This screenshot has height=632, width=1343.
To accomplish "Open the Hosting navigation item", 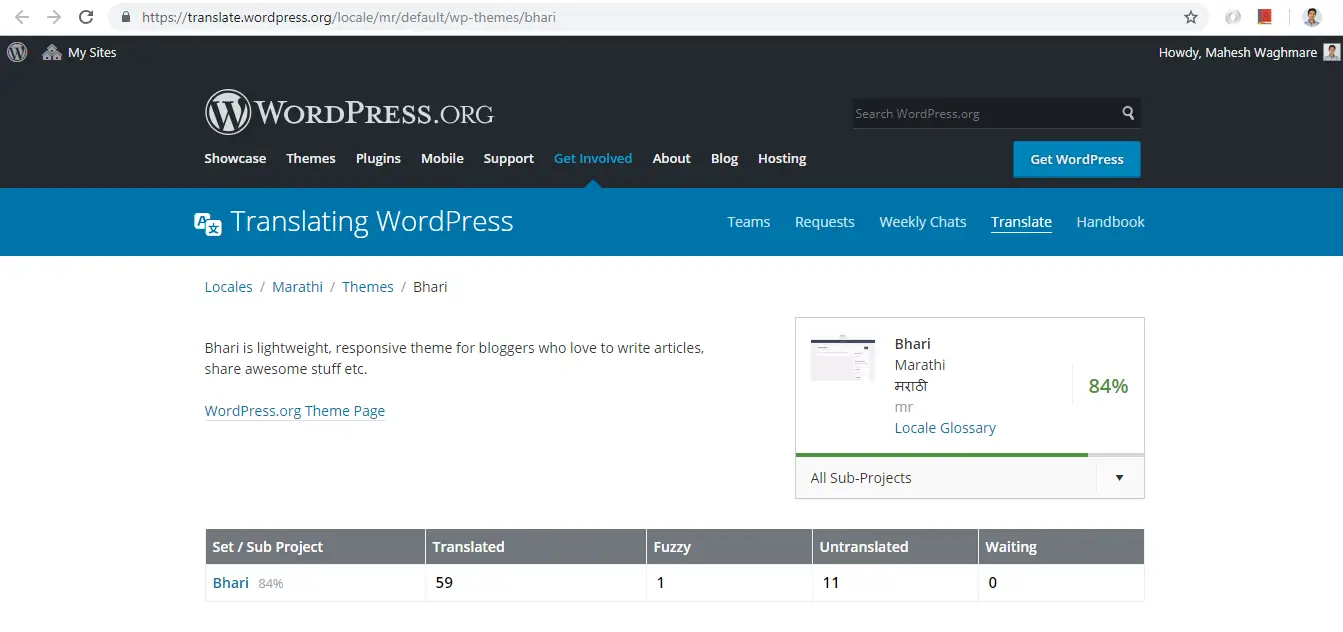I will point(782,158).
